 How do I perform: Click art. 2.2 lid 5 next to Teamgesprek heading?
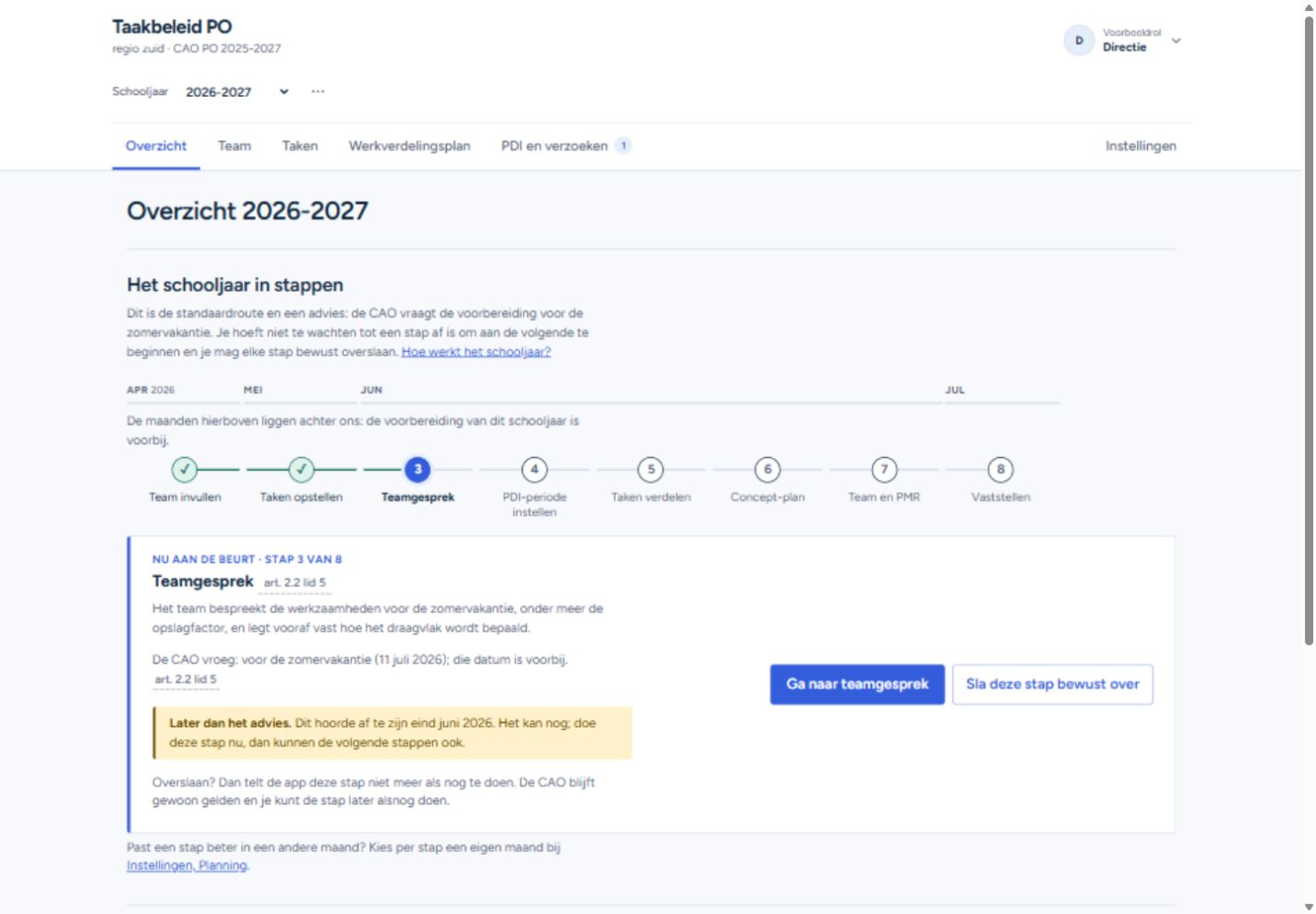tap(295, 583)
